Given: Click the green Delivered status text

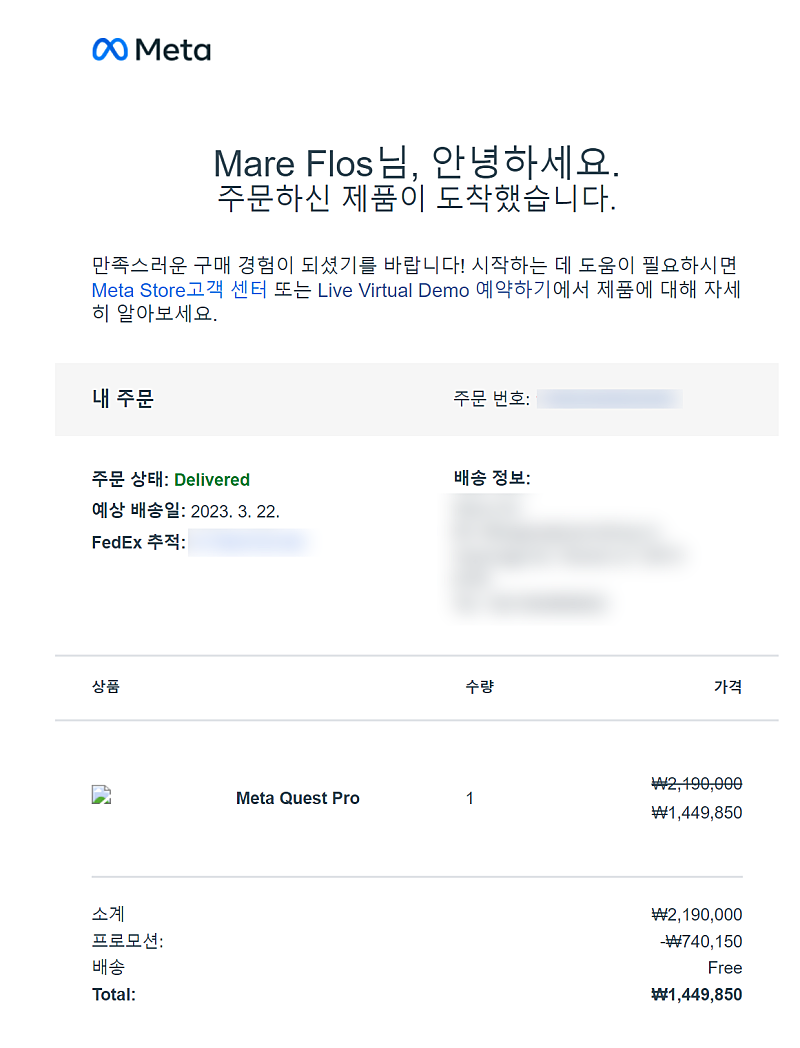Looking at the screenshot, I should (x=211, y=480).
